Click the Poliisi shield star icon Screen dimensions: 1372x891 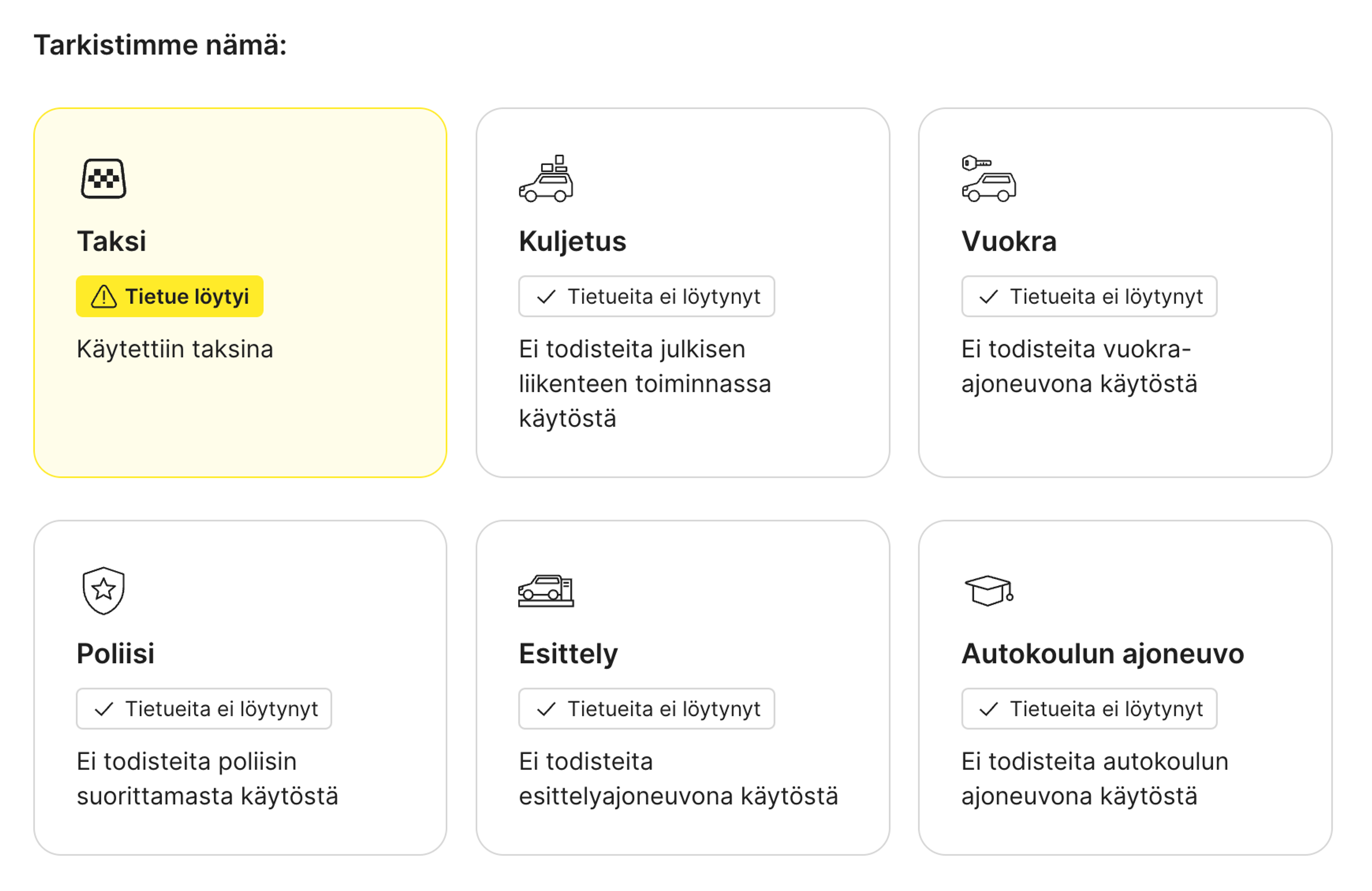click(x=104, y=591)
